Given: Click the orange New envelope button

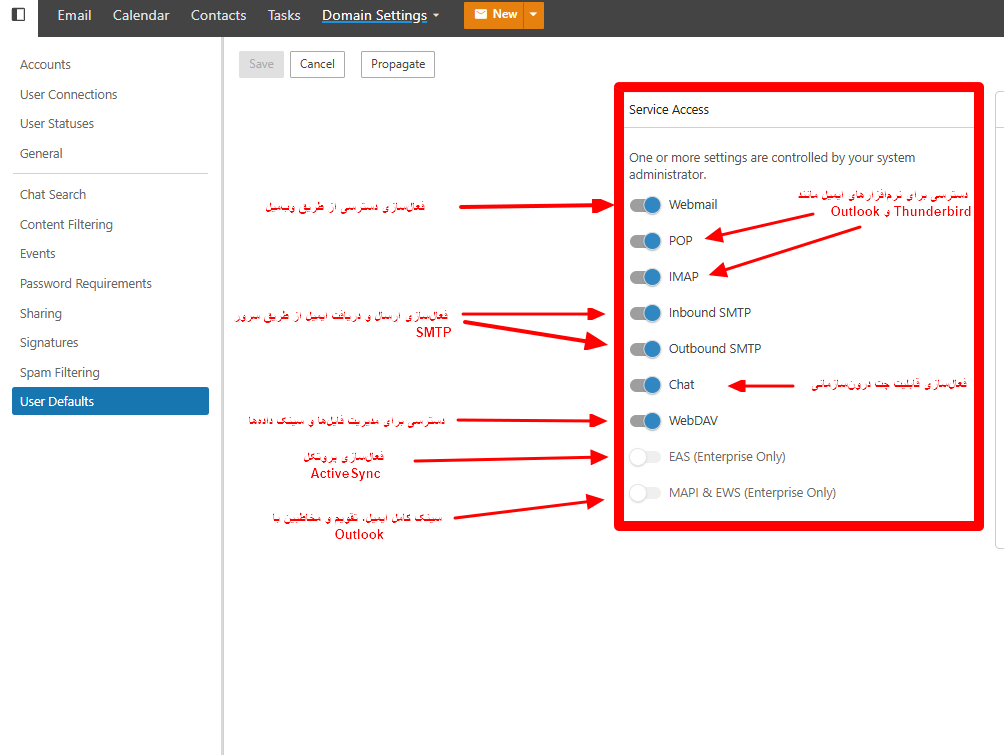Looking at the screenshot, I should [x=494, y=15].
